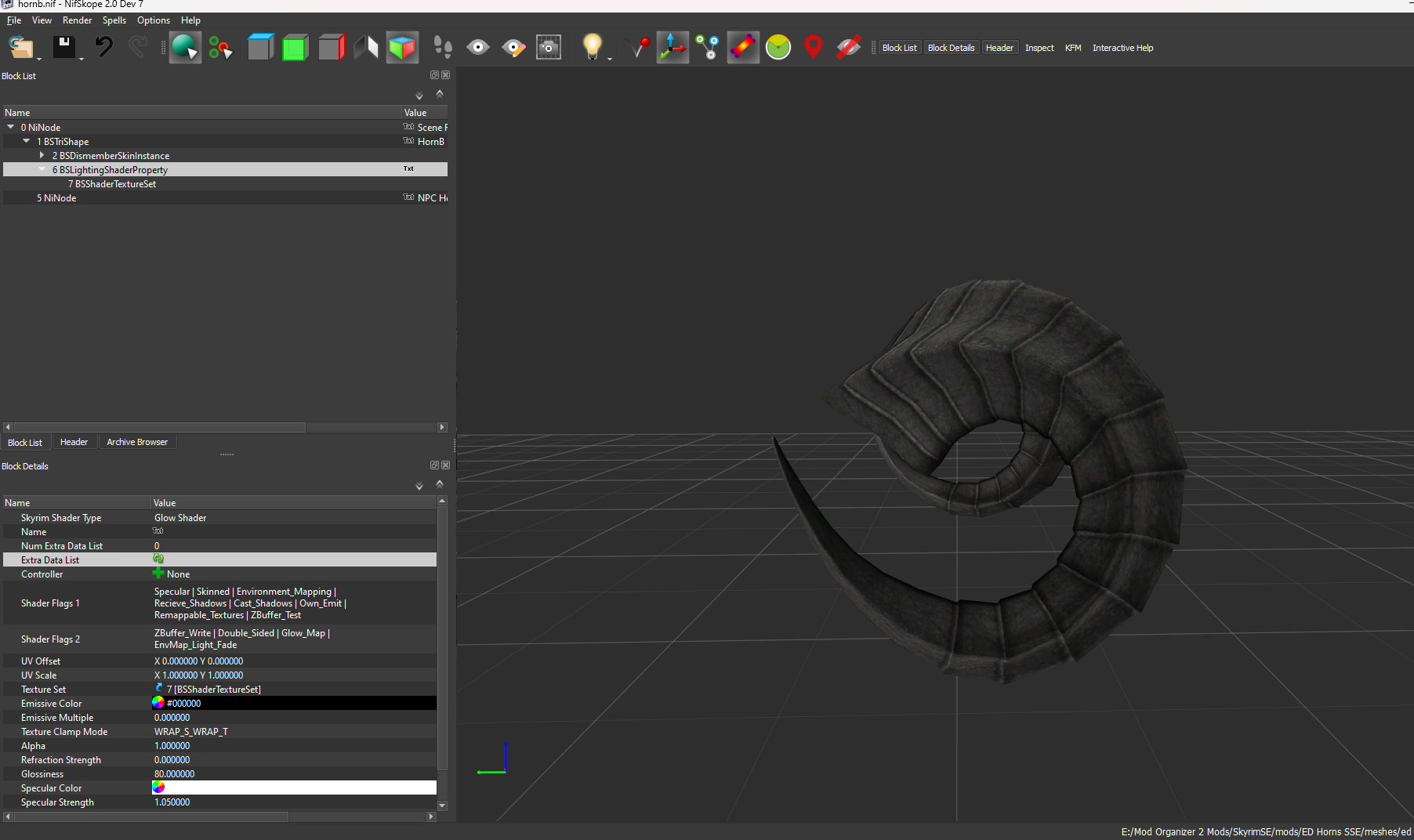Switch to the Archive Browser tab

[x=137, y=442]
